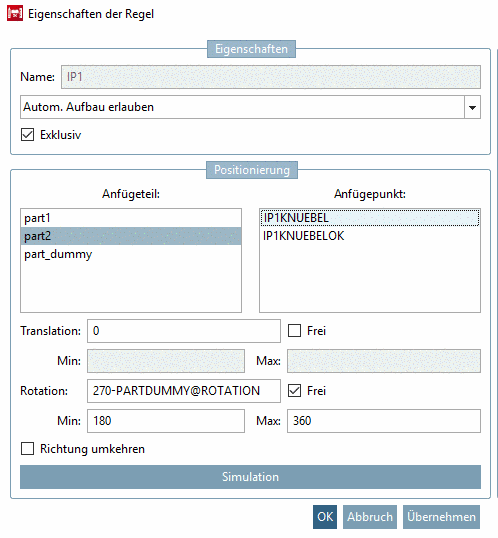Select part2 in Anfügeteil list

click(x=131, y=236)
